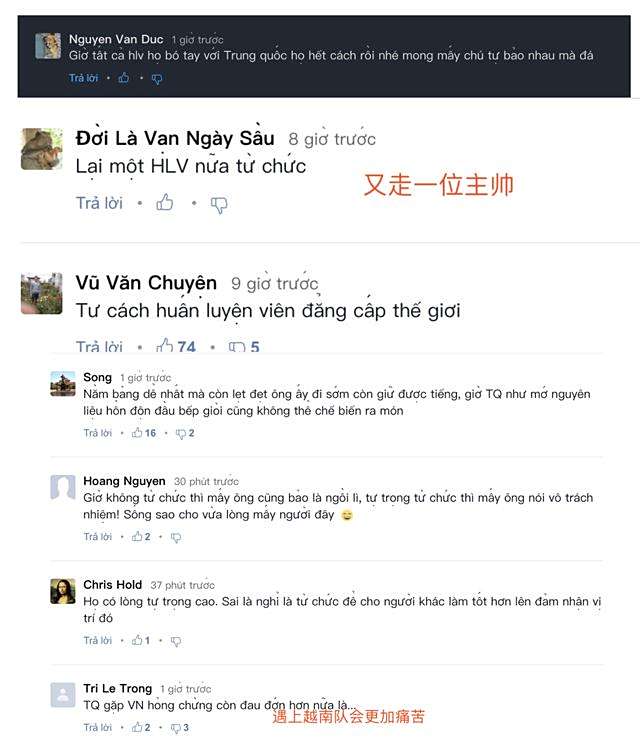
Task: Click Trả lời under Chris Hold's comment
Action: [x=98, y=640]
